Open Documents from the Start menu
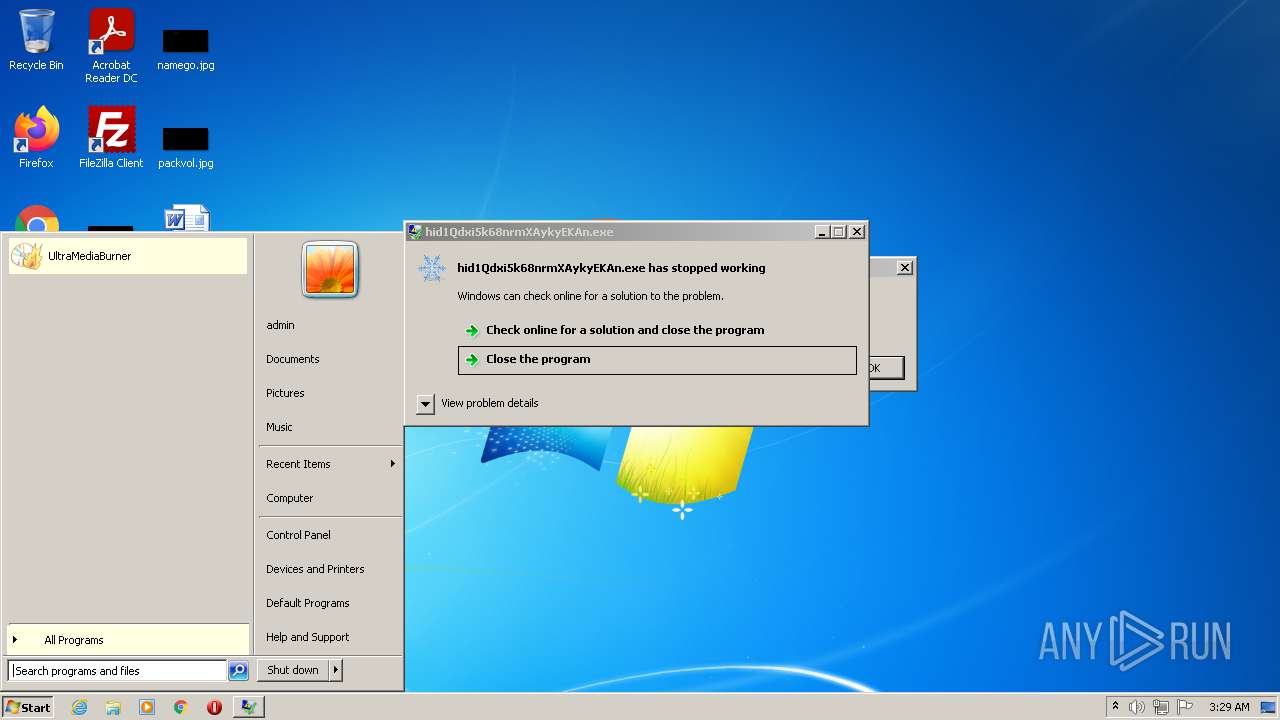This screenshot has height=720, width=1280. 292,359
